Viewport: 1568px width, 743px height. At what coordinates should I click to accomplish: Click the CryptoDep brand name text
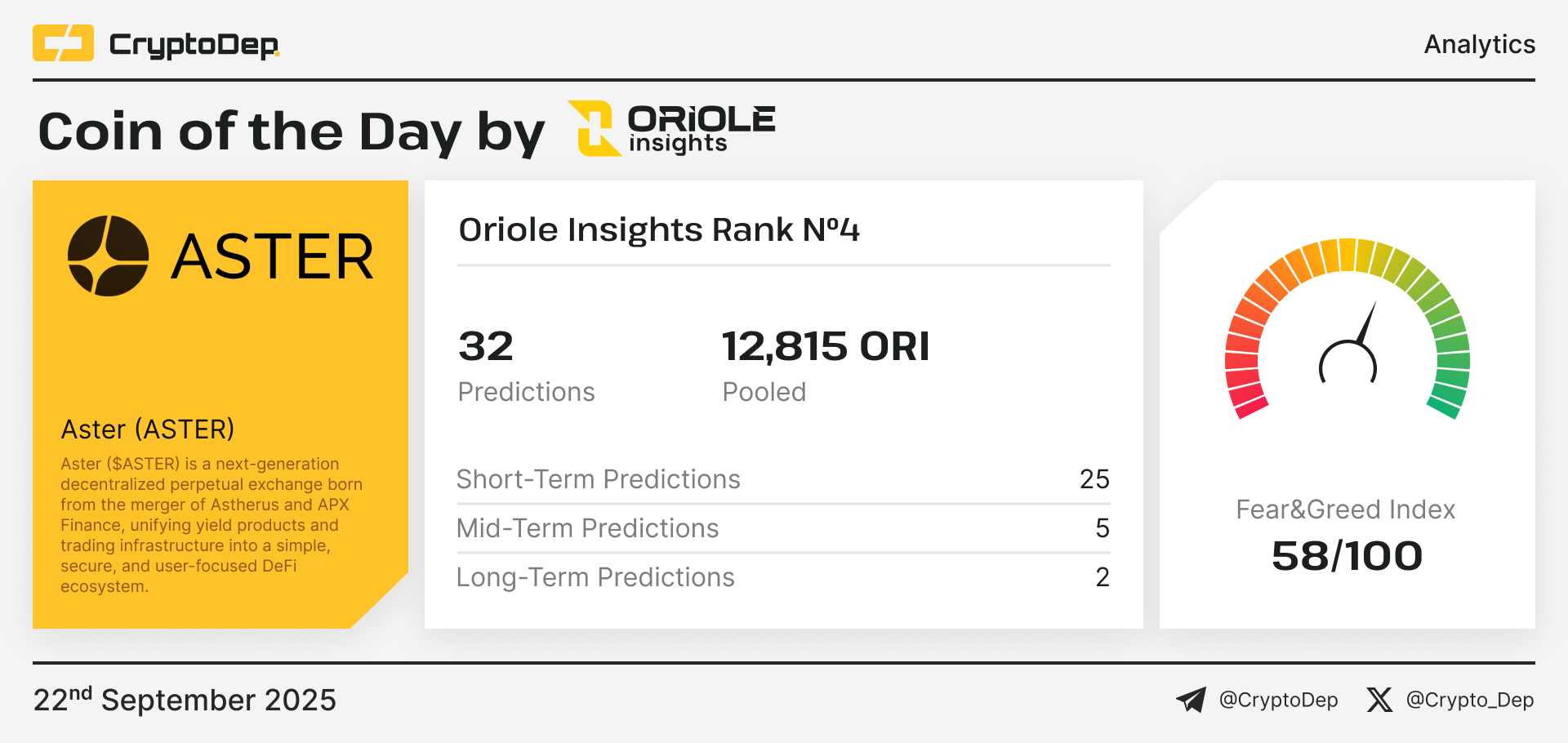pyautogui.click(x=194, y=45)
